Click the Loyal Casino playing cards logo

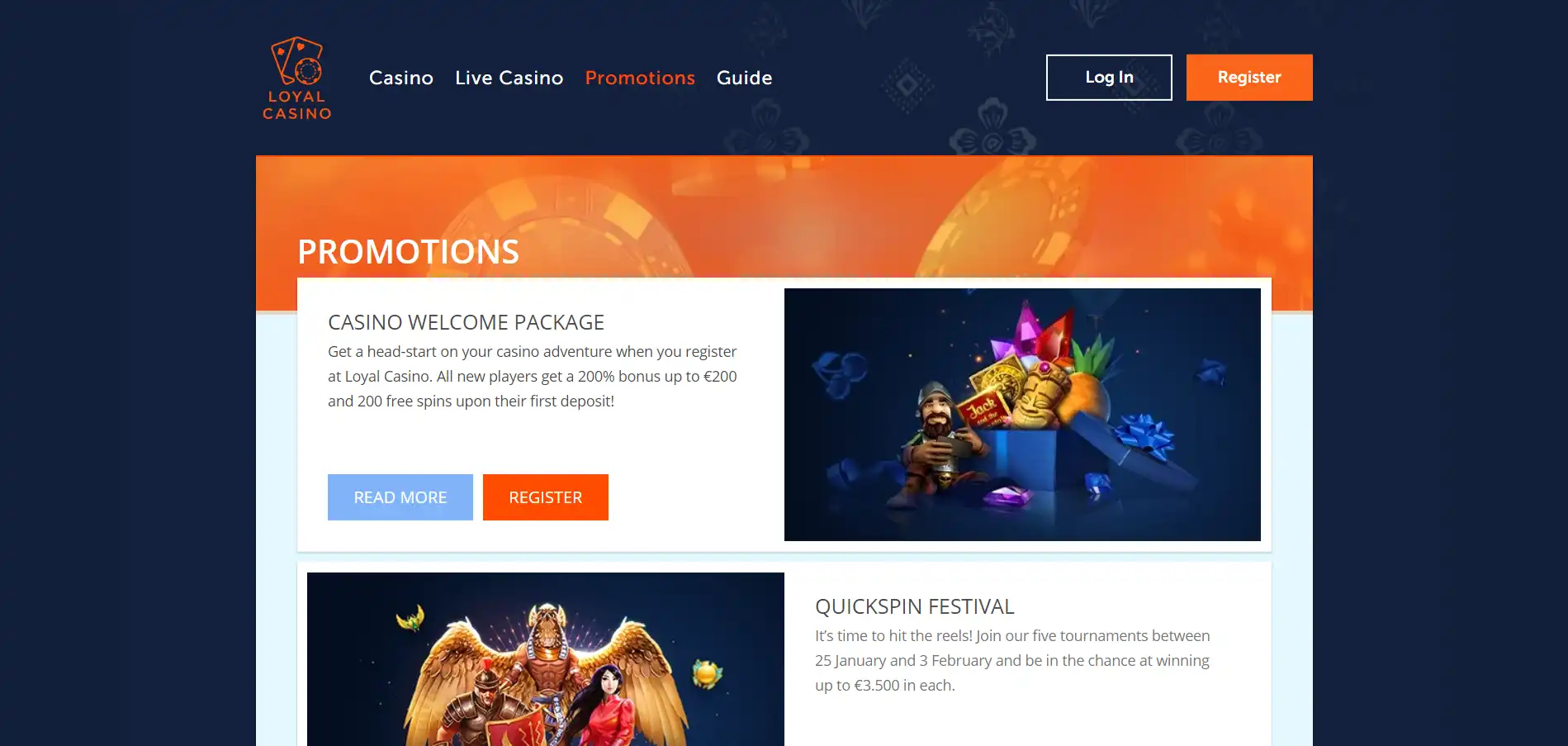(x=297, y=61)
